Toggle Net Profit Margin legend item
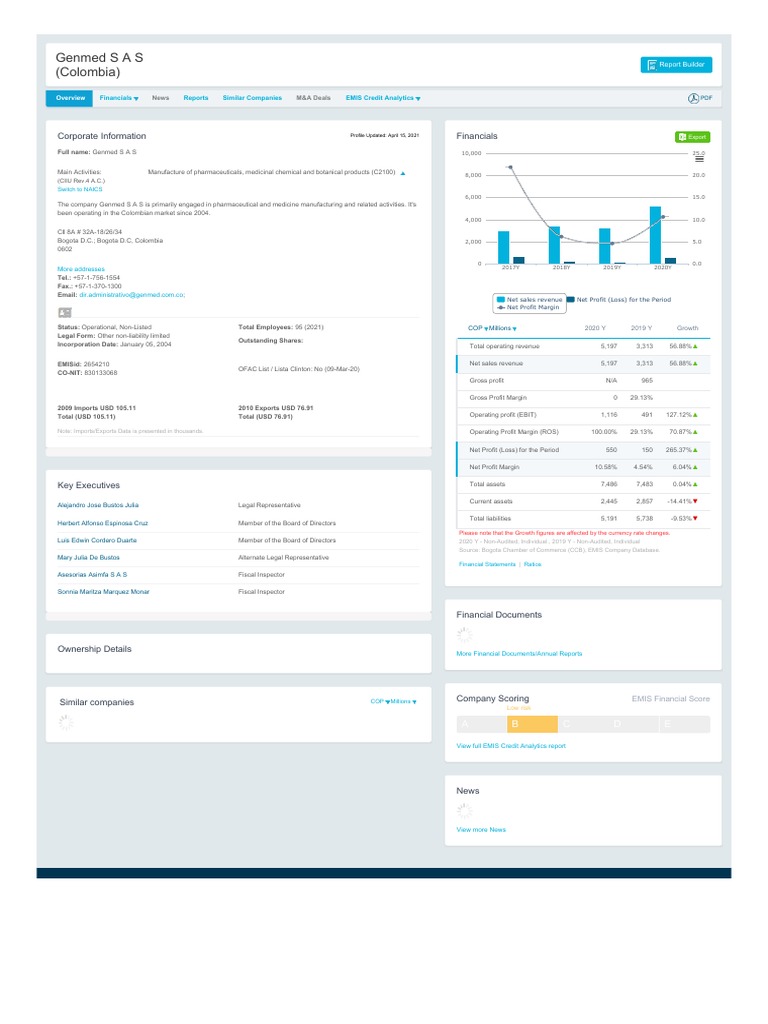Image resolution: width=768 pixels, height=1024 pixels. click(528, 308)
